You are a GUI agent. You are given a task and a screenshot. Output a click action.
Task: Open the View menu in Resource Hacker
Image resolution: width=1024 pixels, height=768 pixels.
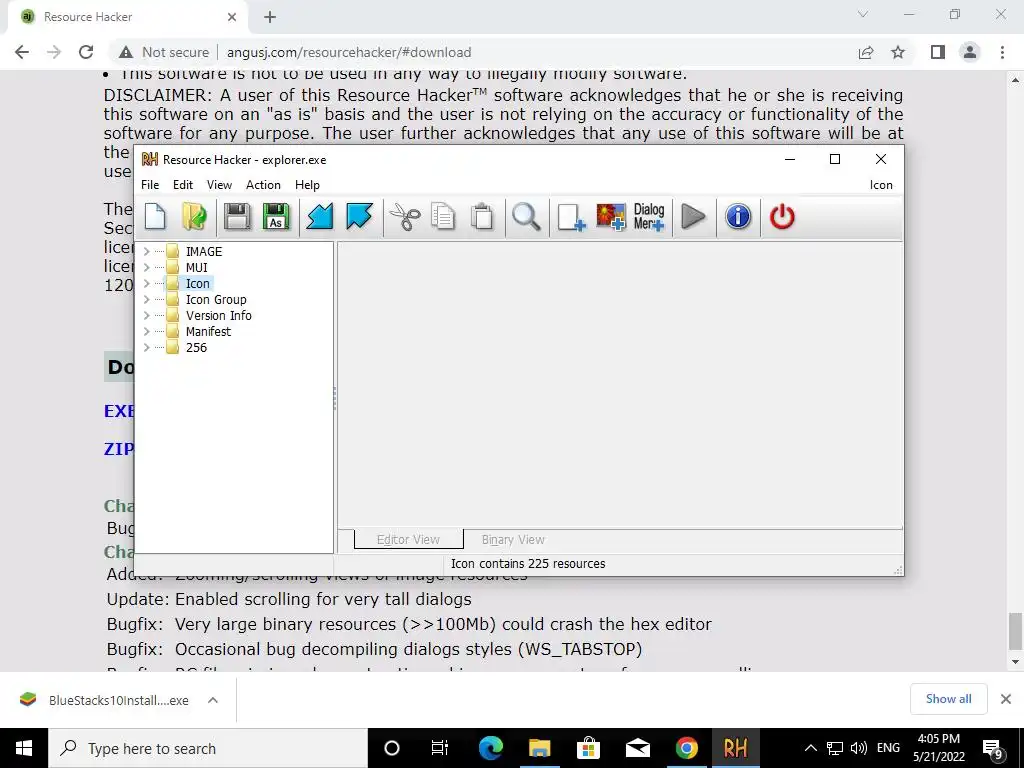click(219, 185)
